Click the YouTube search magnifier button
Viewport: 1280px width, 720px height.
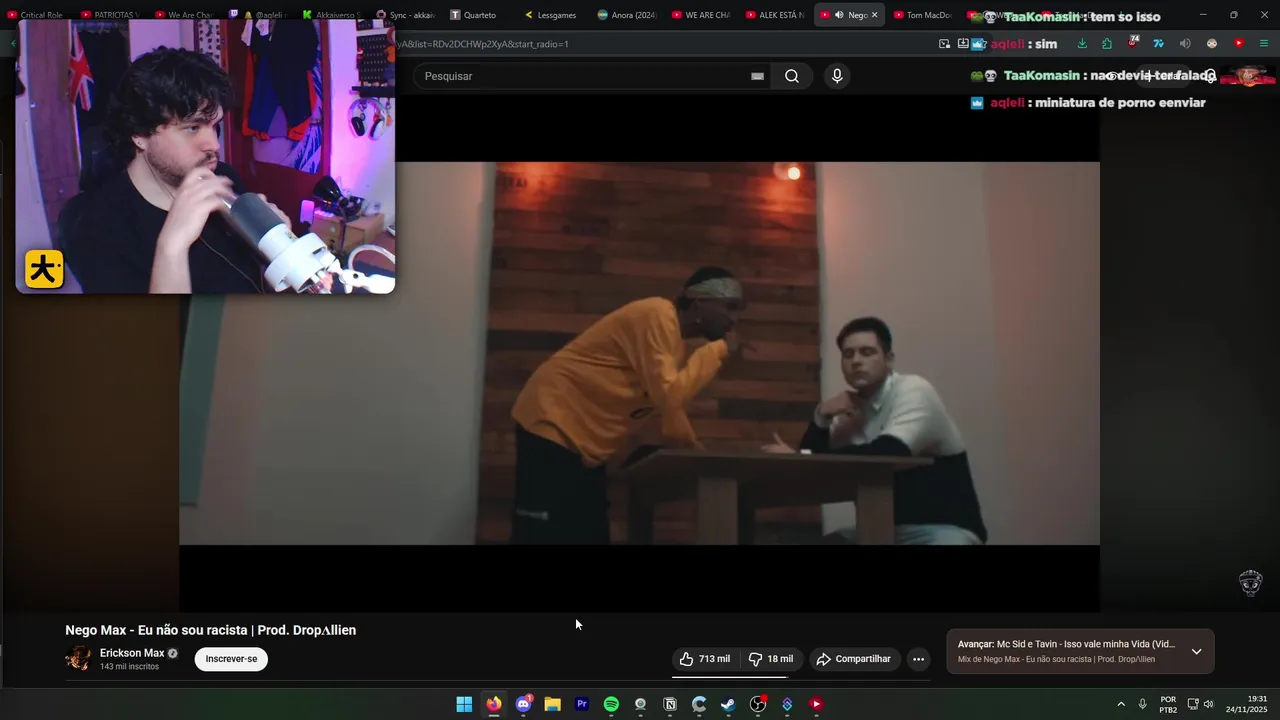coord(792,76)
